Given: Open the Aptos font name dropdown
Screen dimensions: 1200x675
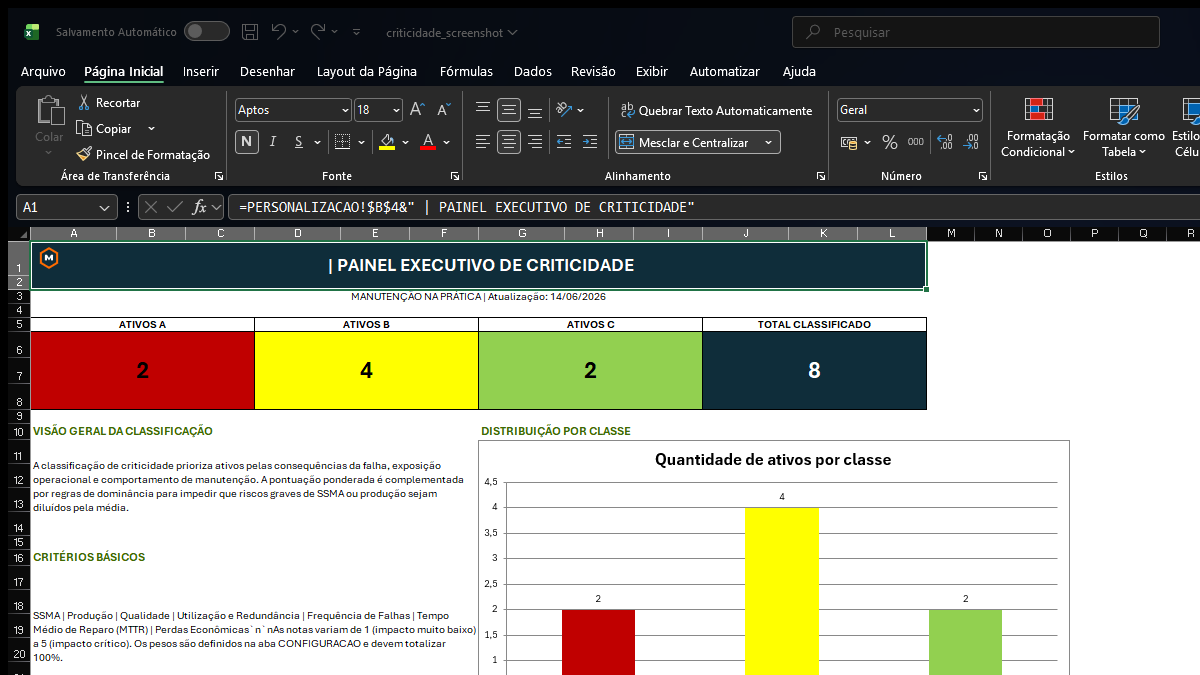Looking at the screenshot, I should 346,110.
